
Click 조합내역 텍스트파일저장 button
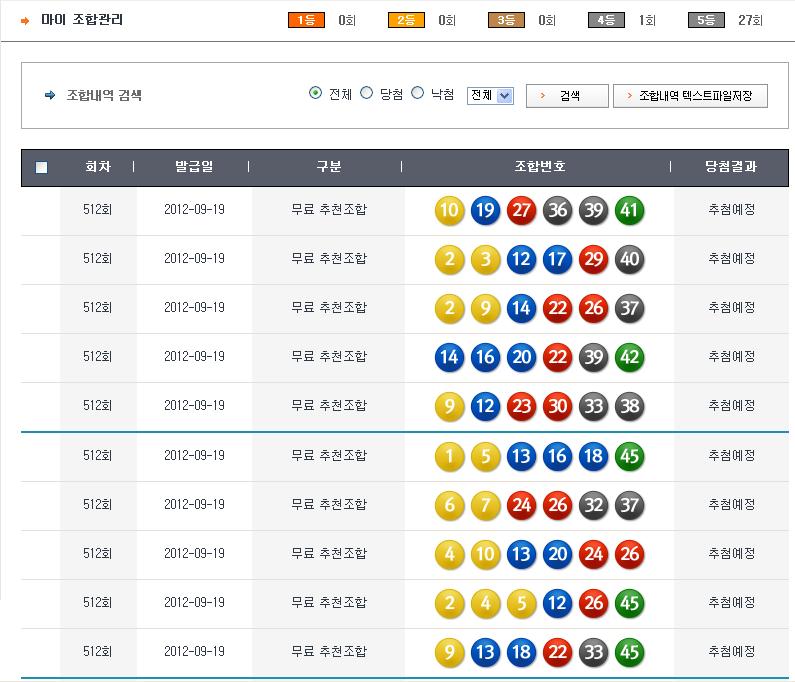[690, 95]
